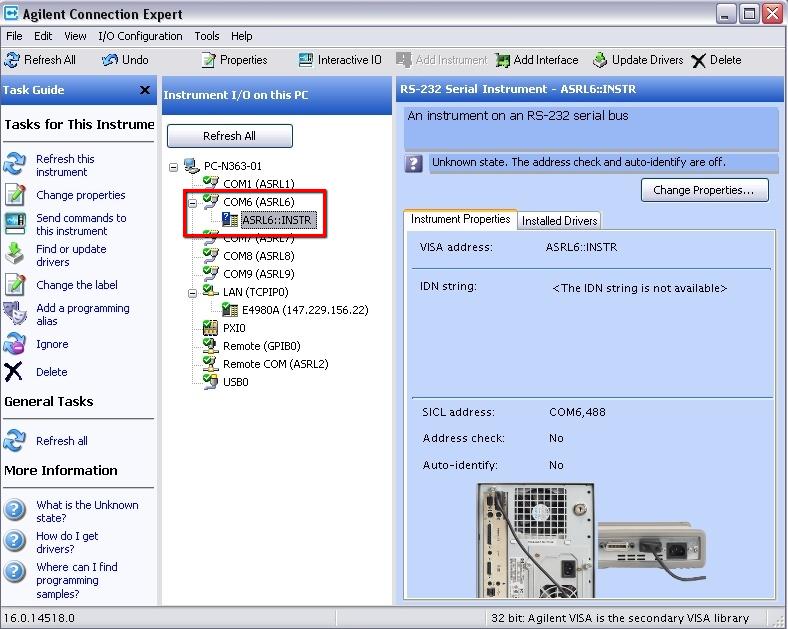Click the USB0 interface icon
Viewport: 788px width, 629px height.
[x=210, y=381]
